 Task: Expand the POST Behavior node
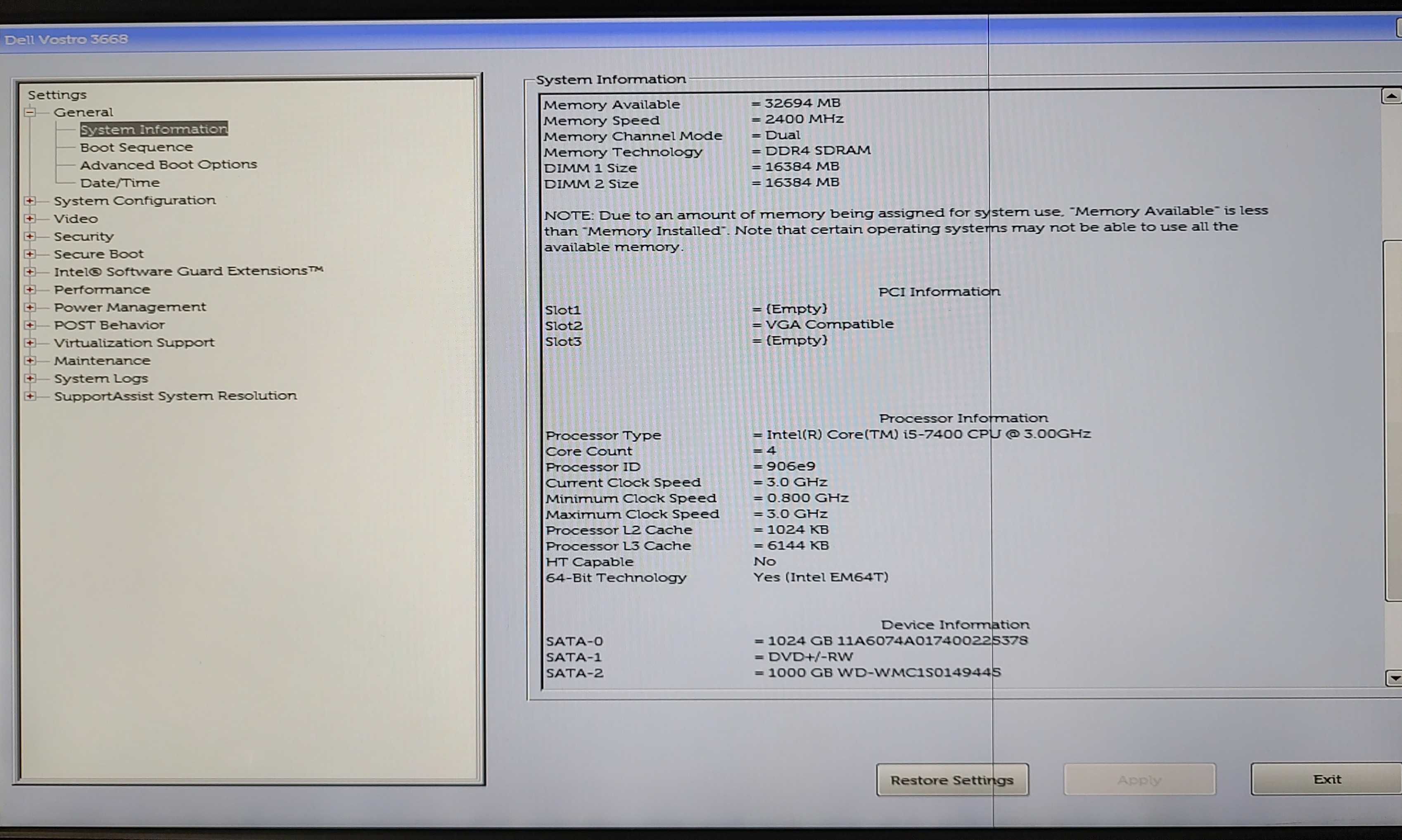point(30,325)
